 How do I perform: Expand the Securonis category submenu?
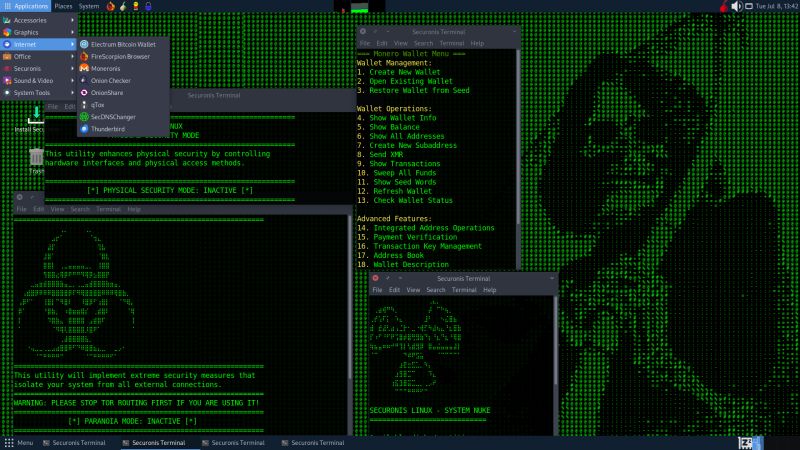click(x=39, y=68)
